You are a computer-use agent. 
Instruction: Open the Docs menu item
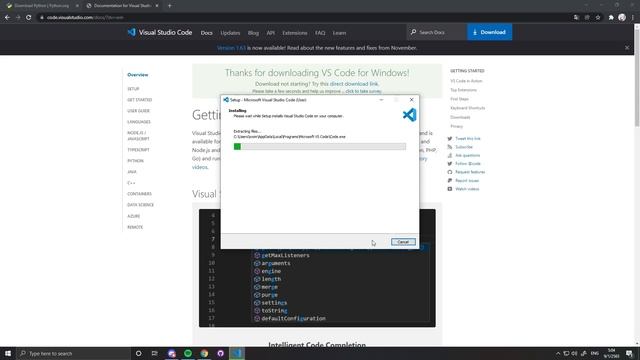pyautogui.click(x=207, y=33)
